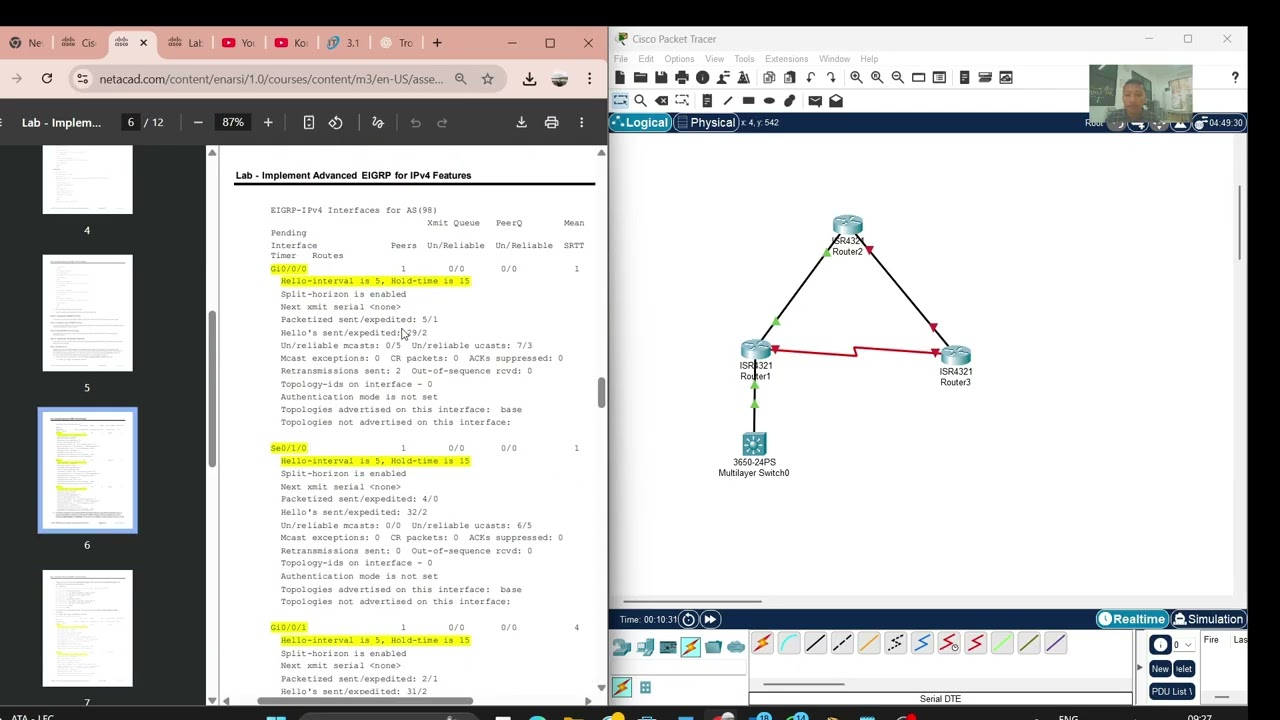The image size is (1280, 720).
Task: Click the PDF document vertical scrollbar
Action: (x=601, y=392)
